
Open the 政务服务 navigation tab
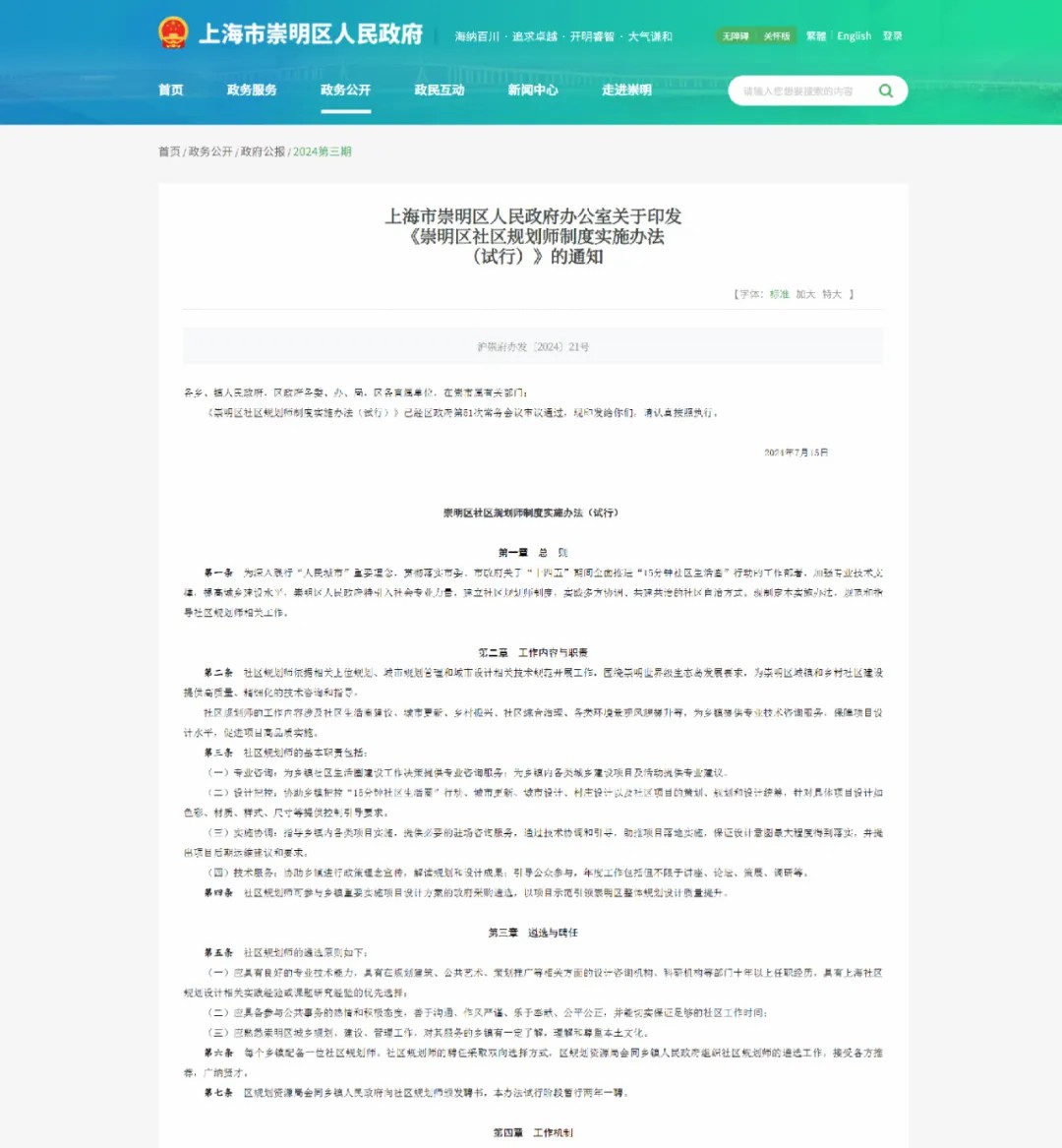point(252,91)
